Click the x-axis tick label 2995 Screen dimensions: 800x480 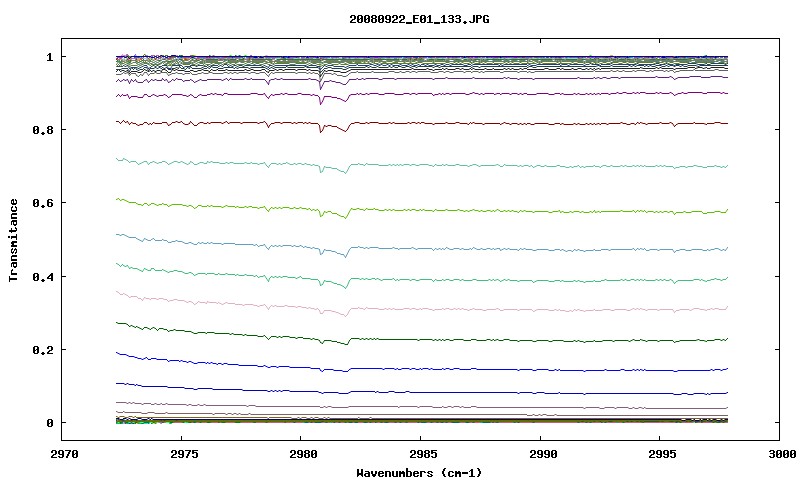click(x=663, y=454)
